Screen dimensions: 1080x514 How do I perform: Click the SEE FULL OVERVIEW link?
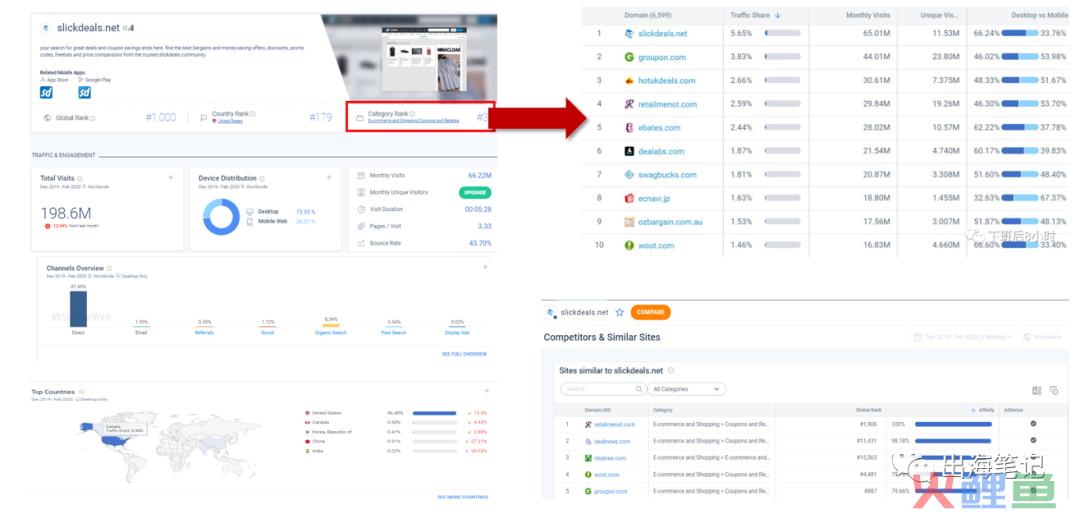pyautogui.click(x=464, y=354)
